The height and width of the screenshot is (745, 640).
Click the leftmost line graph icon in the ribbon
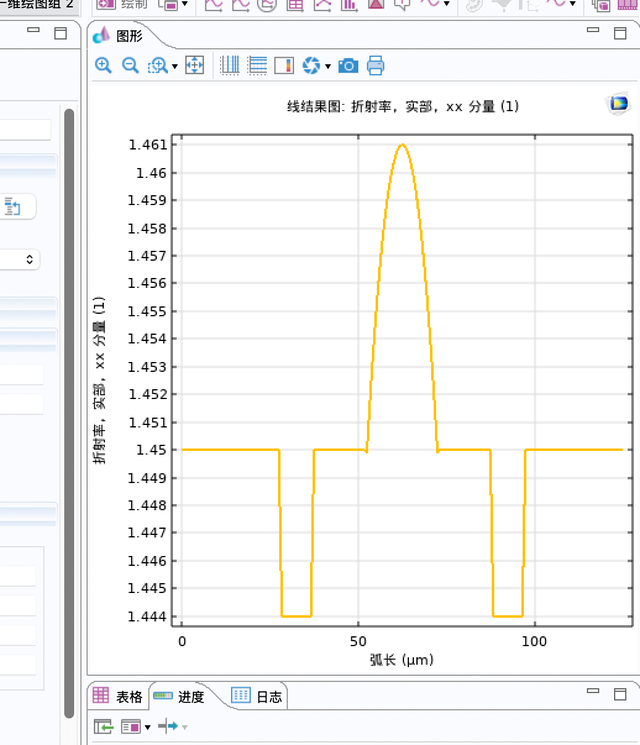click(x=213, y=4)
